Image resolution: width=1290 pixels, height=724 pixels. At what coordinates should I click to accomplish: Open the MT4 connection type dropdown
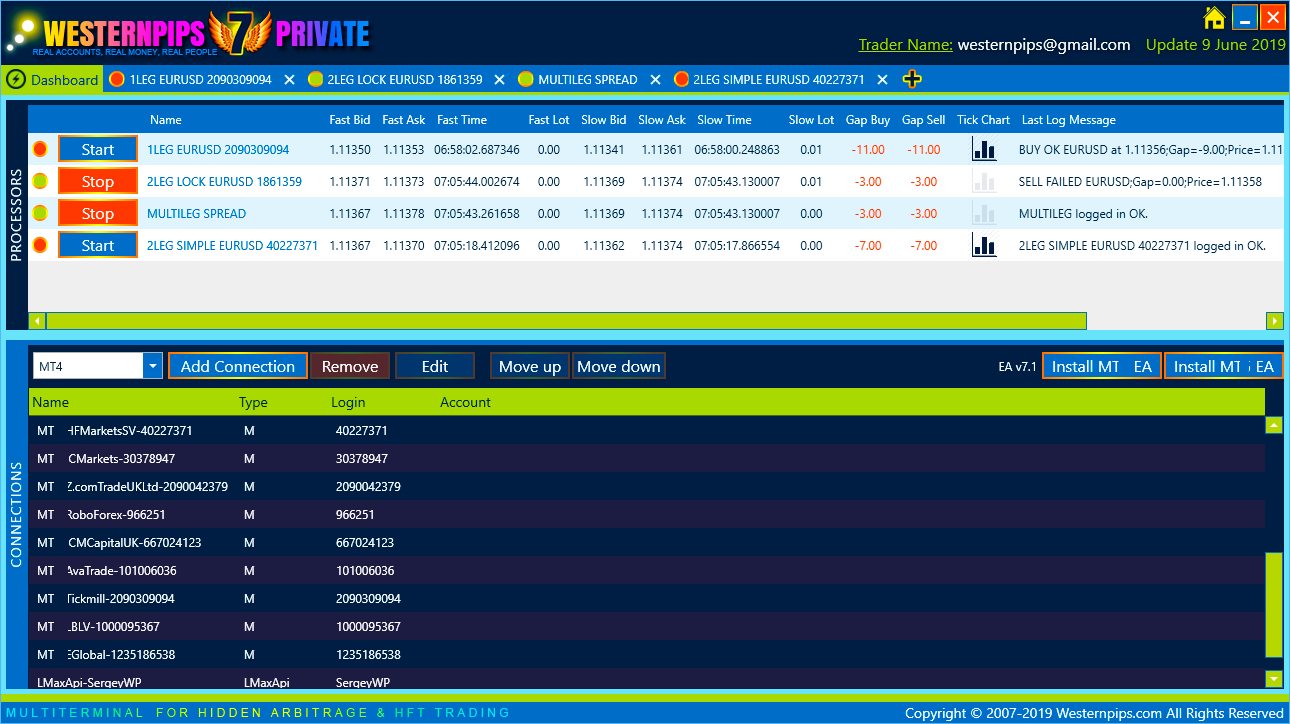click(153, 366)
